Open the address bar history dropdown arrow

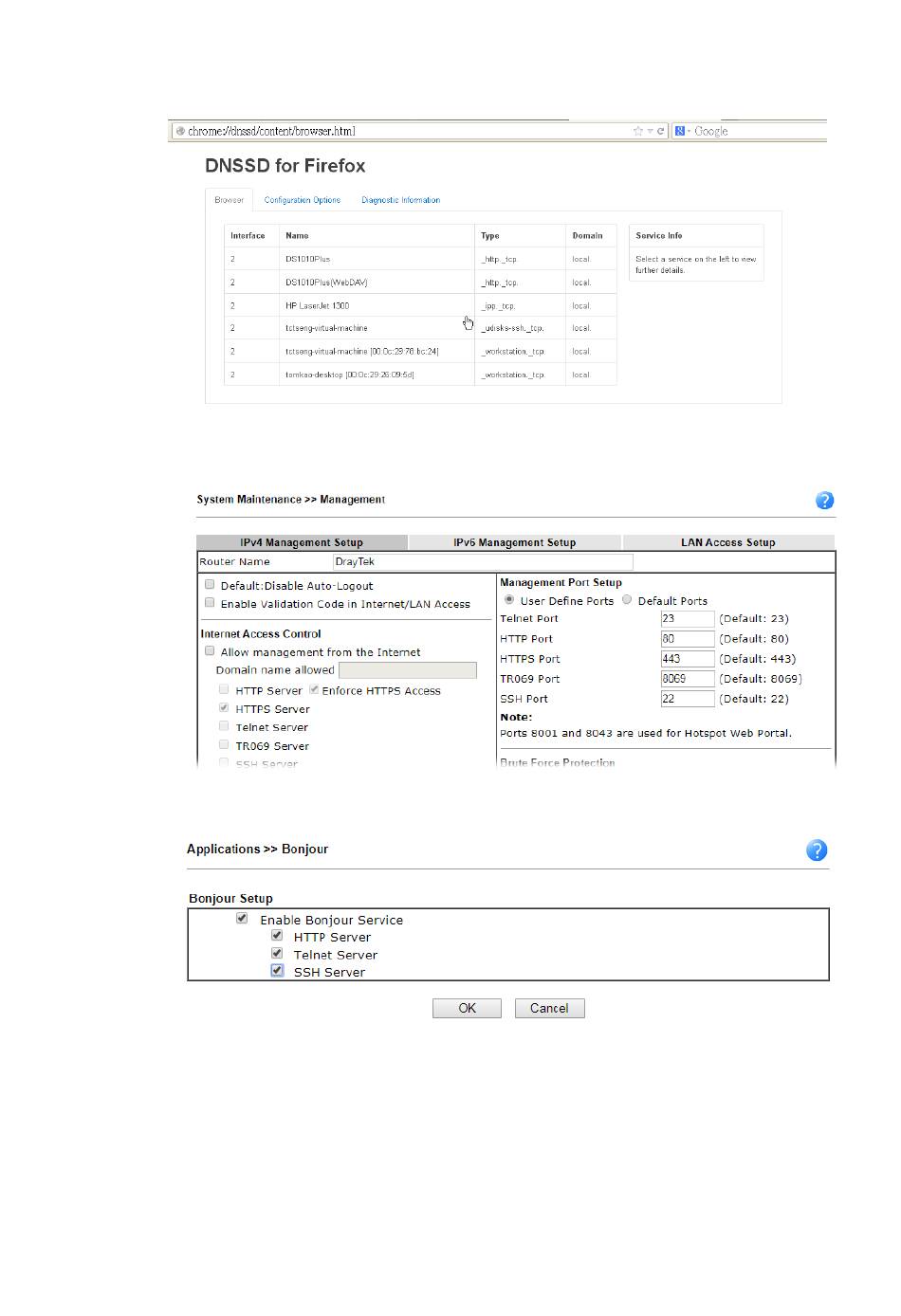point(650,132)
